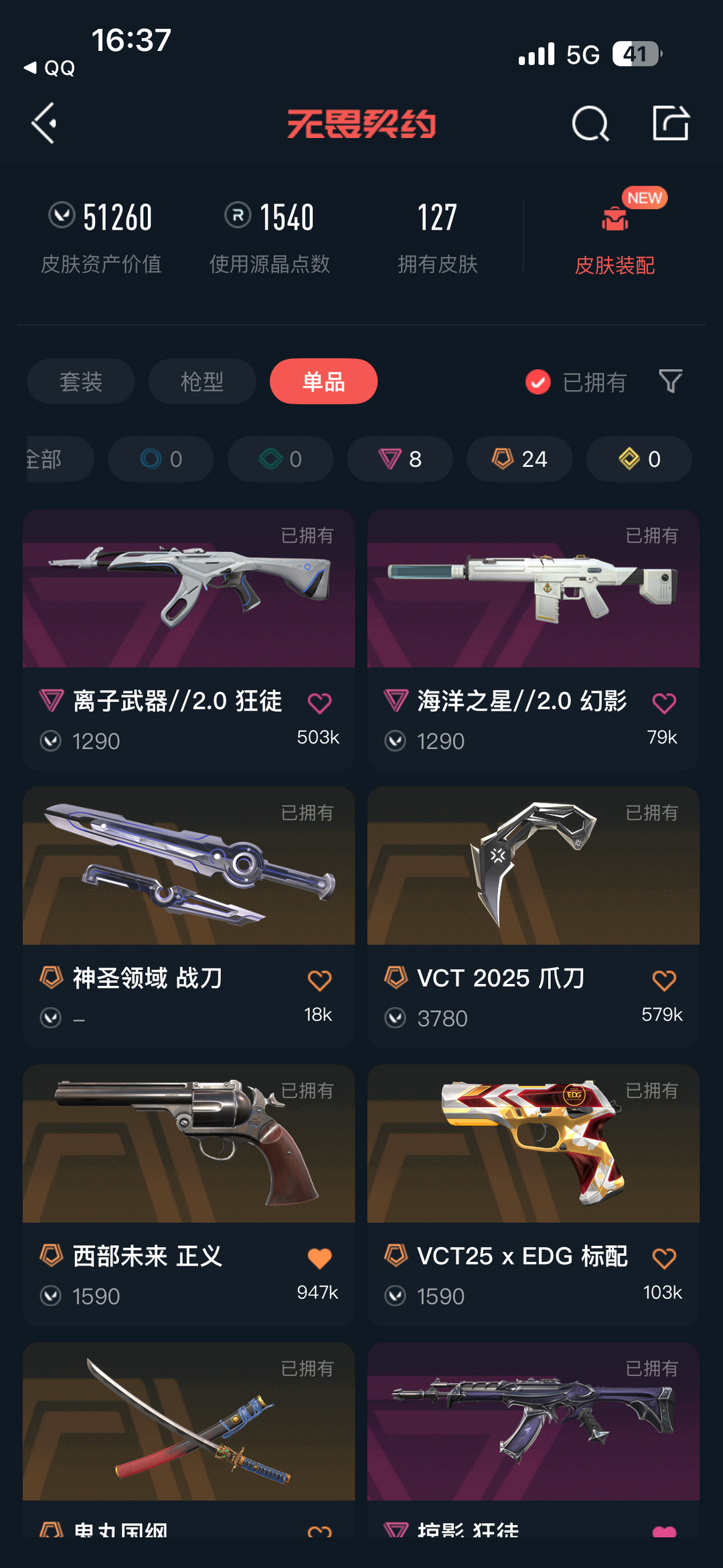The image size is (723, 1568).
Task: Tap heart on VCT25 x EDG 标配
Action: click(x=664, y=1258)
